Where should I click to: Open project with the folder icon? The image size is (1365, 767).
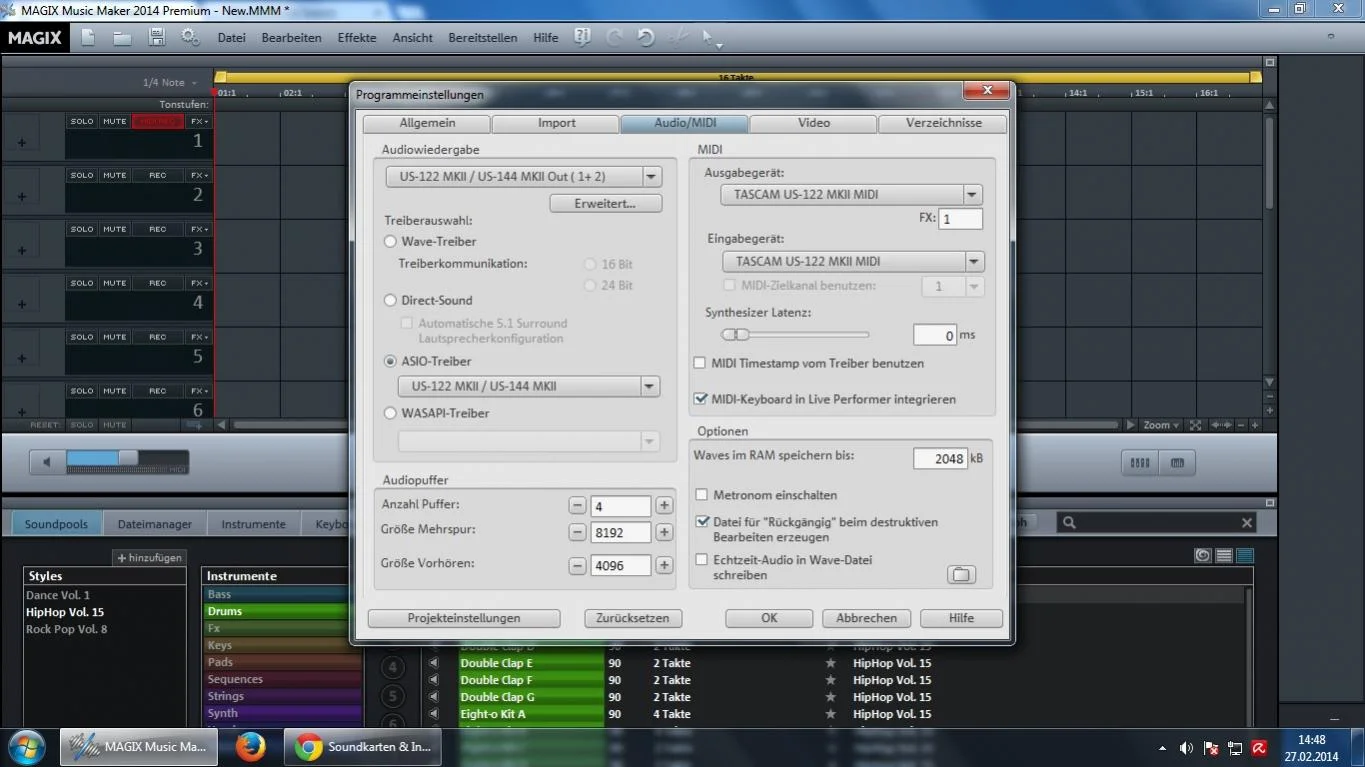point(122,38)
